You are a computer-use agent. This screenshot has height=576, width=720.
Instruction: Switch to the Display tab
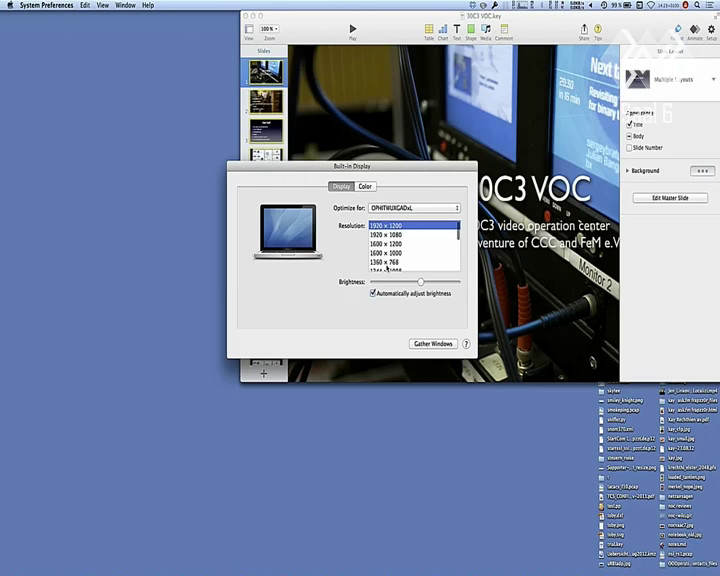point(341,186)
